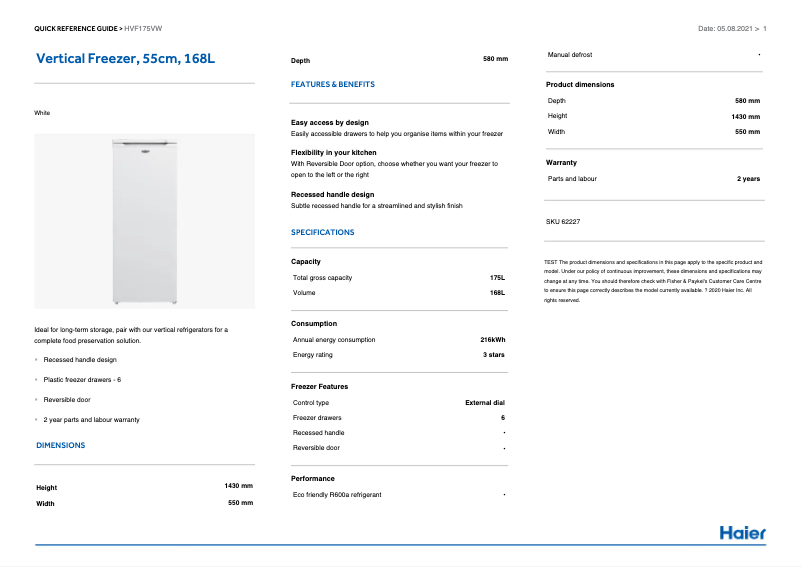The width and height of the screenshot is (802, 567).
Task: Click the "Flexibility in your kitchen" heading
Action: click(x=334, y=152)
